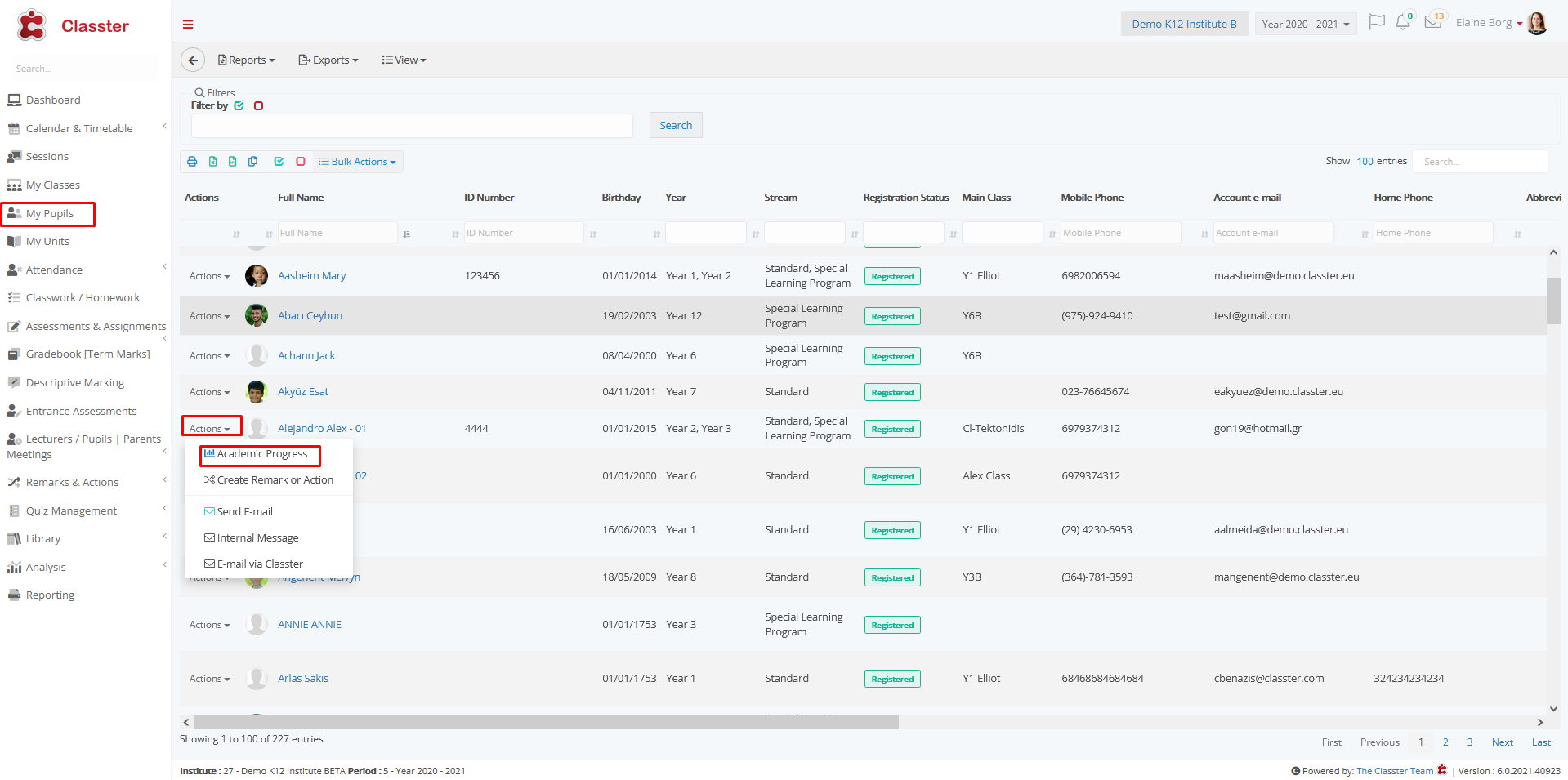Click the Demo K12 Institute B button
This screenshot has height=780, width=1568.
(x=1184, y=25)
